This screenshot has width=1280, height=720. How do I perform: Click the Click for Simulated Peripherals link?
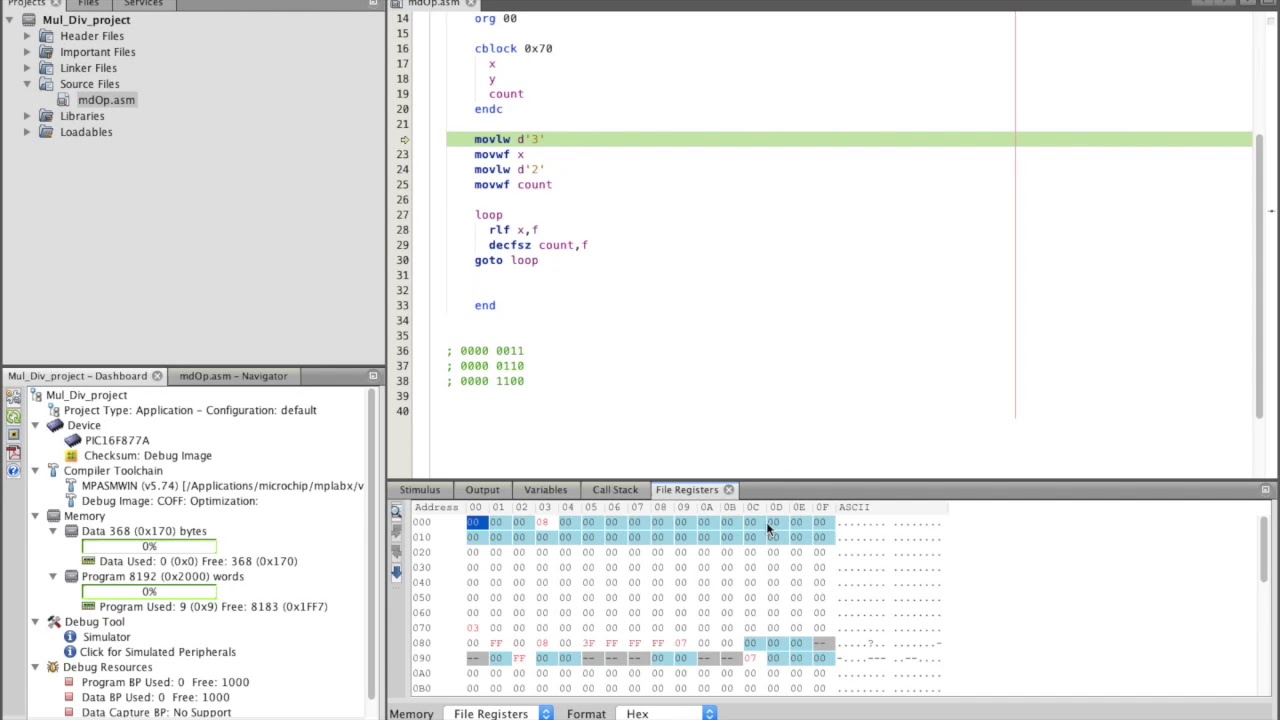click(158, 652)
